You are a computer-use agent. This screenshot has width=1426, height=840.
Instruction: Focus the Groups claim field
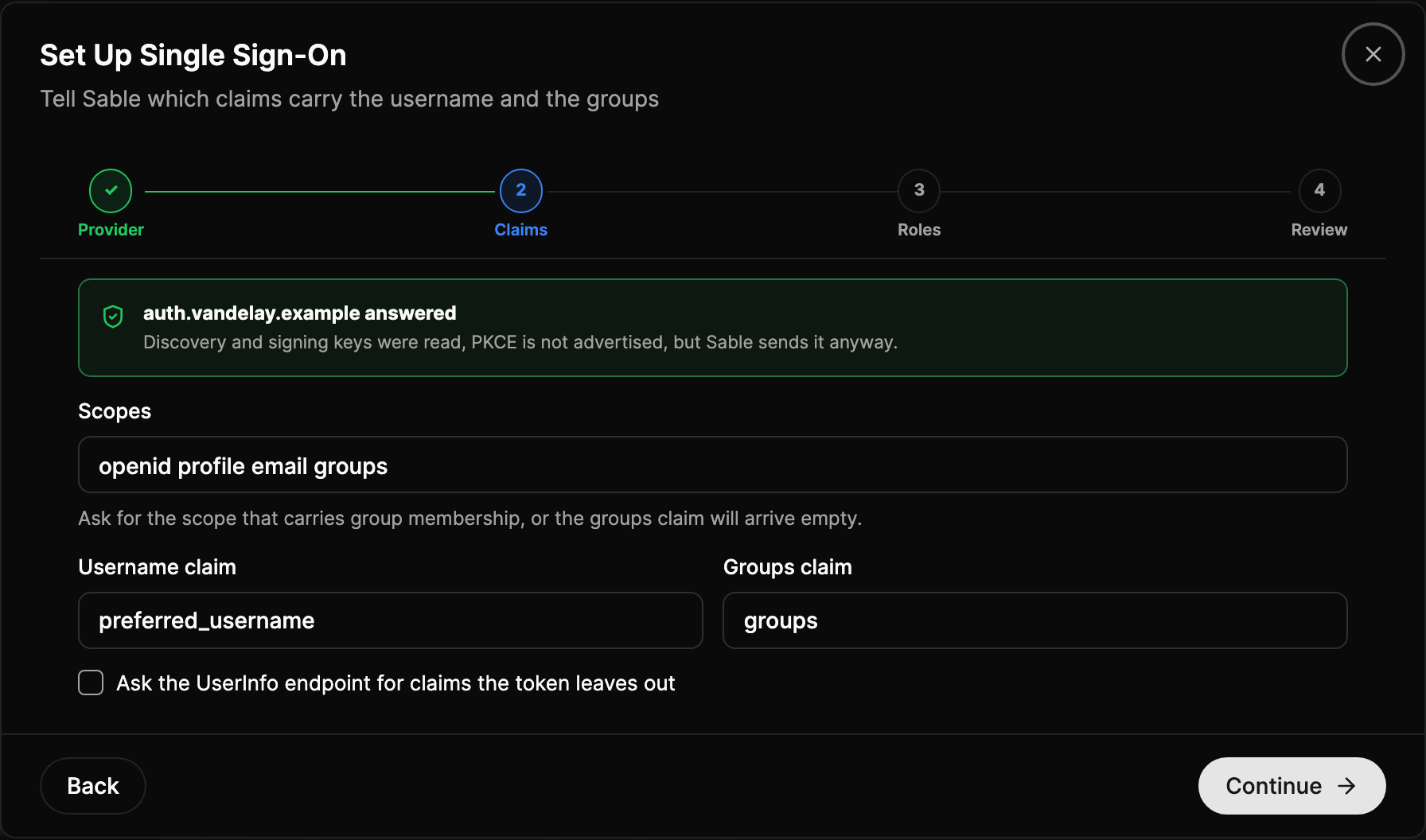[1035, 620]
